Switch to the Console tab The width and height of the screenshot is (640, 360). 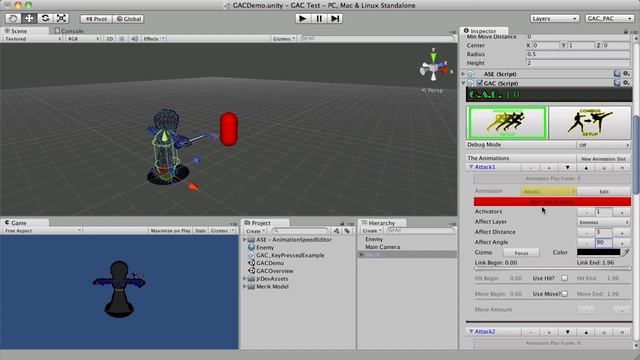[x=69, y=31]
